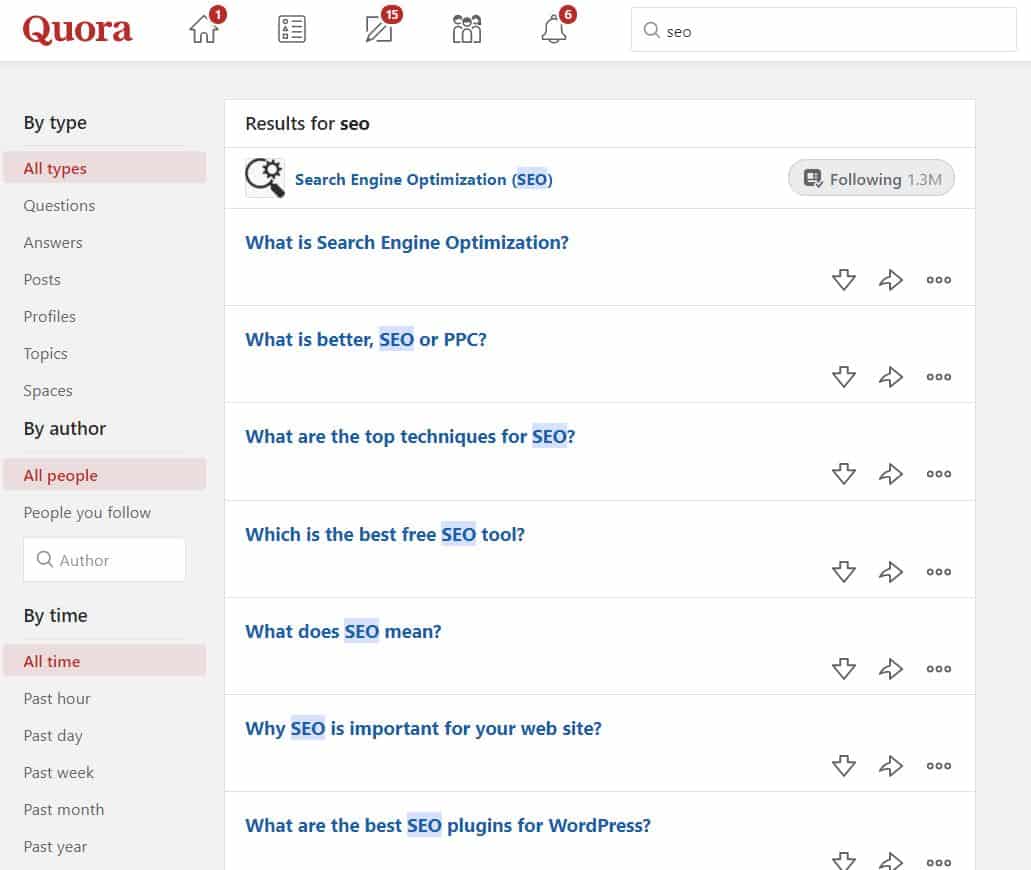Downvote the What does SEO mean question
This screenshot has height=870, width=1031.
pos(844,669)
